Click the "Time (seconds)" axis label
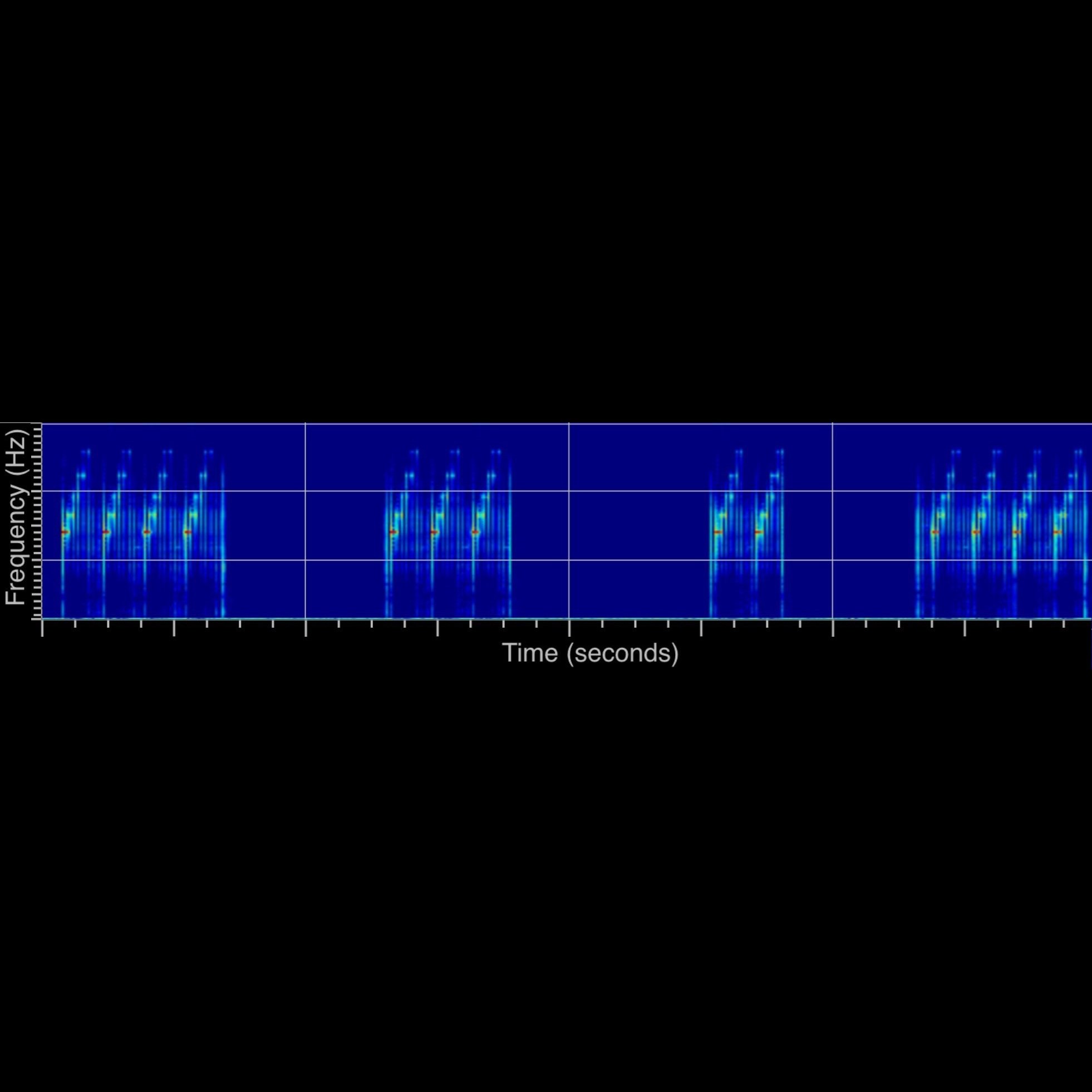1092x1092 pixels. (590, 653)
